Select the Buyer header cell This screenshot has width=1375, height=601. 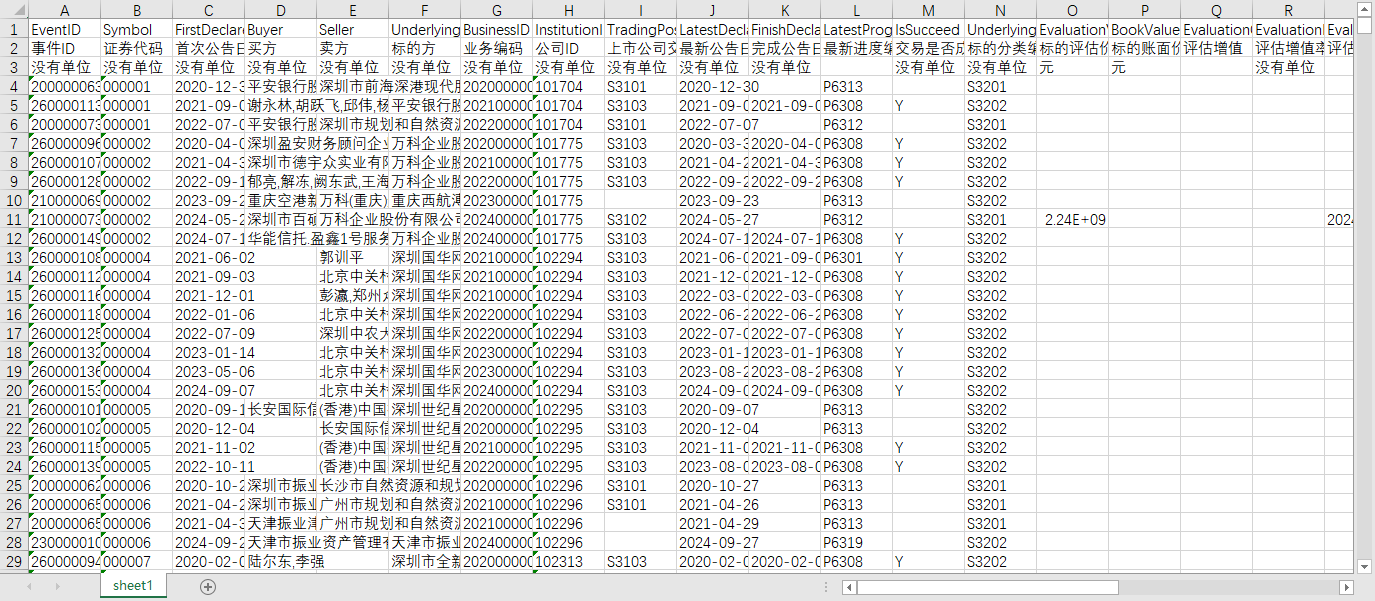pyautogui.click(x=280, y=30)
